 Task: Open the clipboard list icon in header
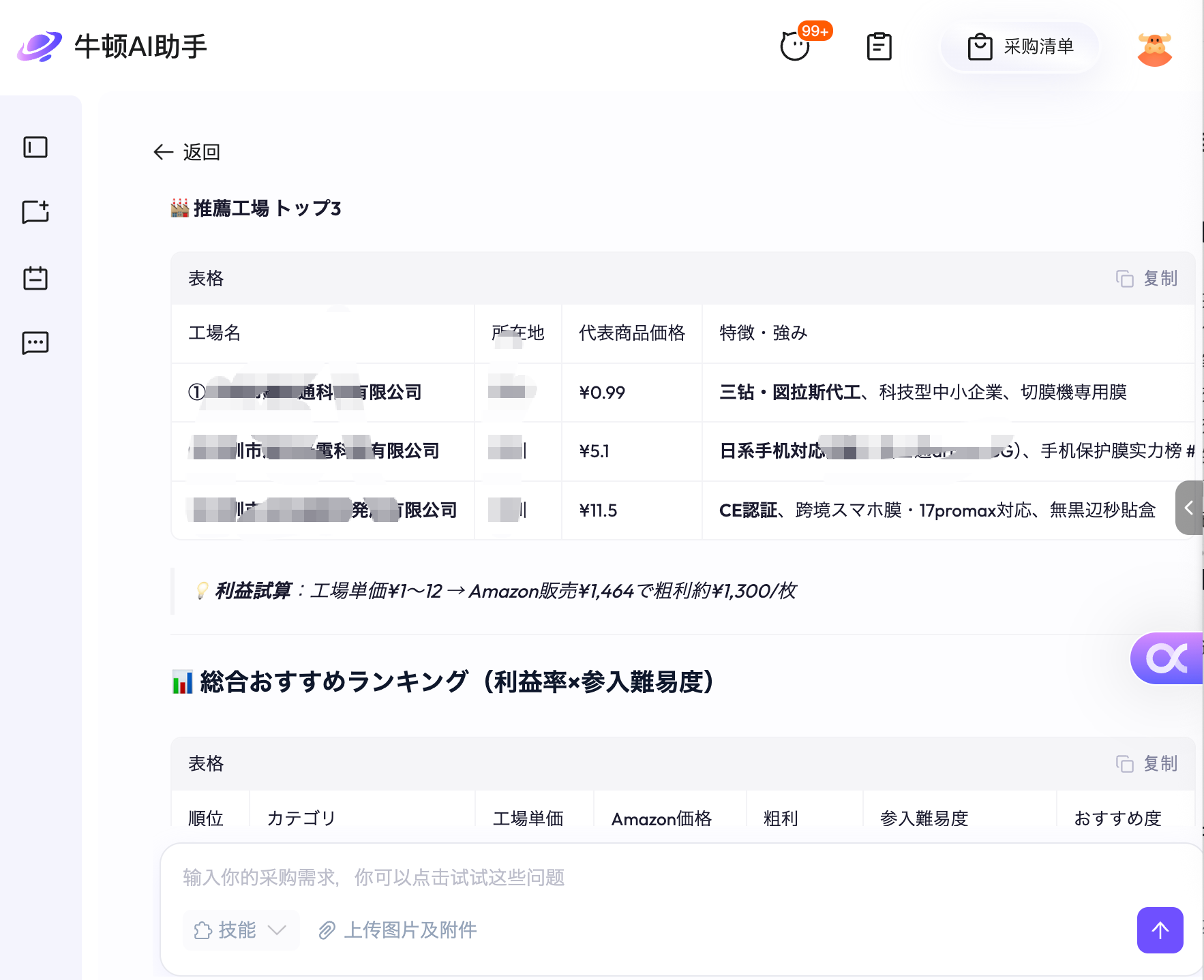click(879, 46)
